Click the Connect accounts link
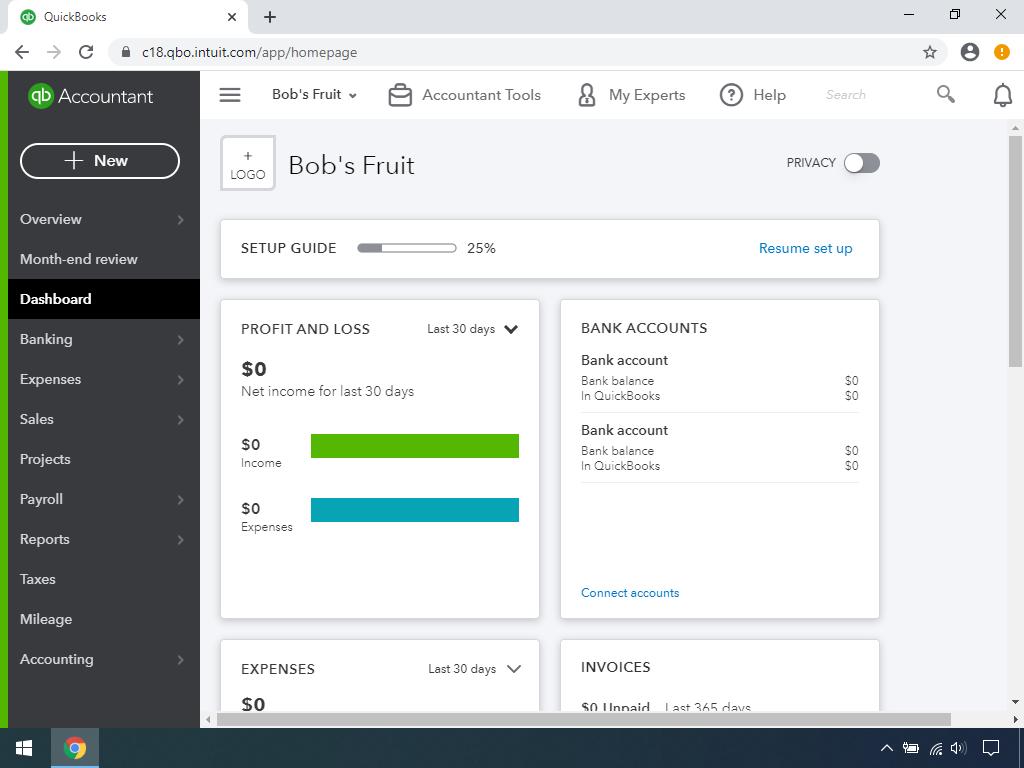The width and height of the screenshot is (1024, 768). [x=630, y=593]
